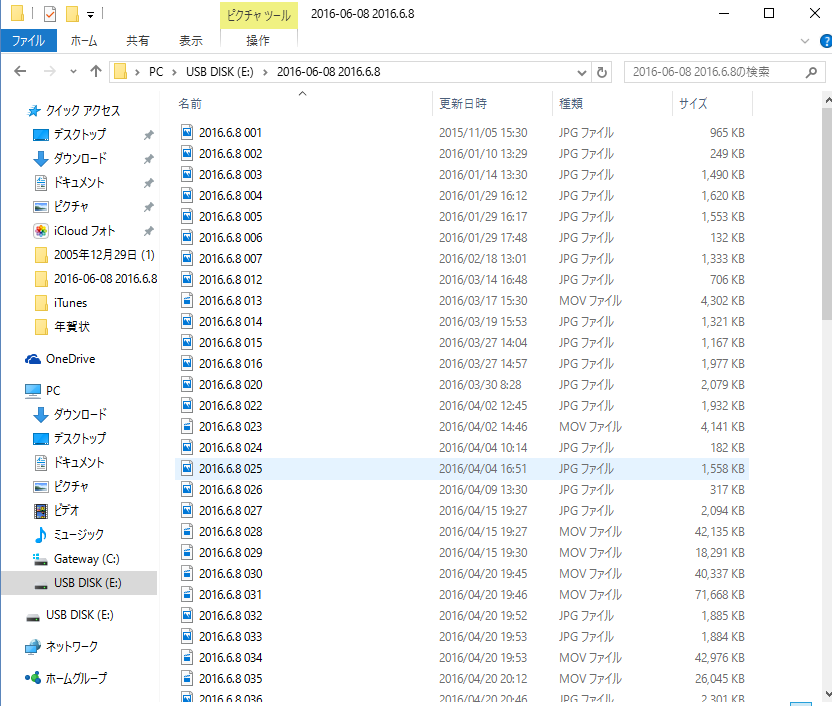
Task: Click the pin icon beside ピクチャ
Action: pyautogui.click(x=149, y=207)
